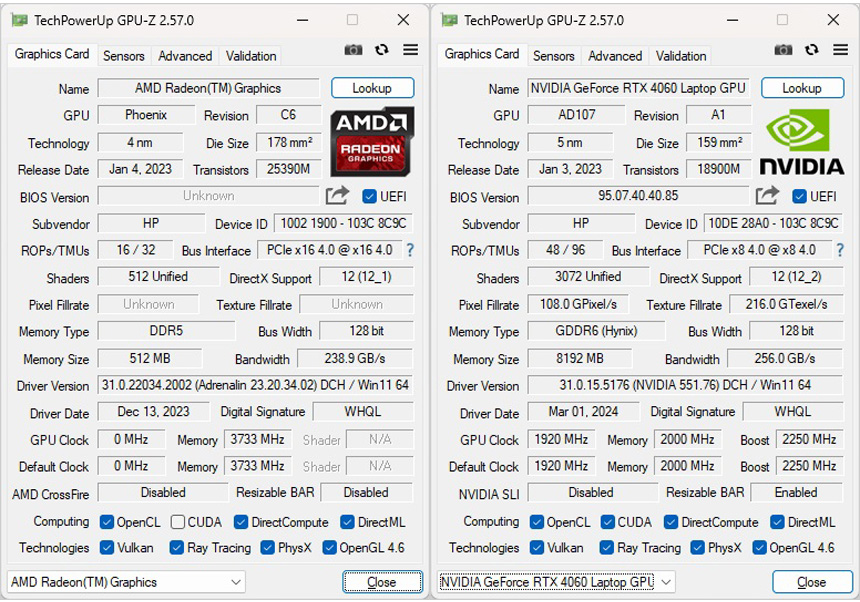
Task: Open hamburger menu in NVIDIA window
Action: click(x=840, y=50)
